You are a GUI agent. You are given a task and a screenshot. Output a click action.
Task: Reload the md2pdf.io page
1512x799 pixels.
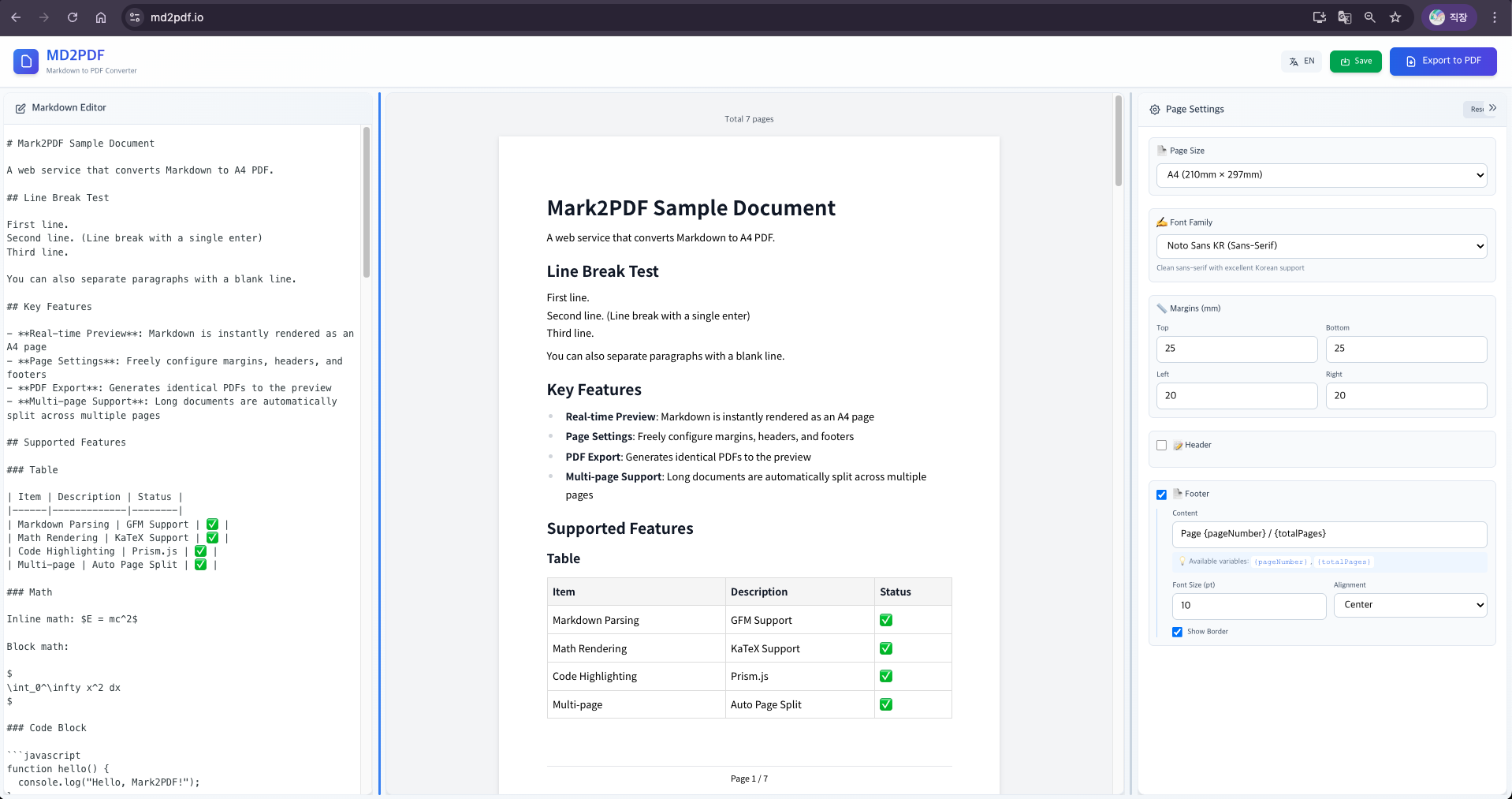click(x=73, y=17)
